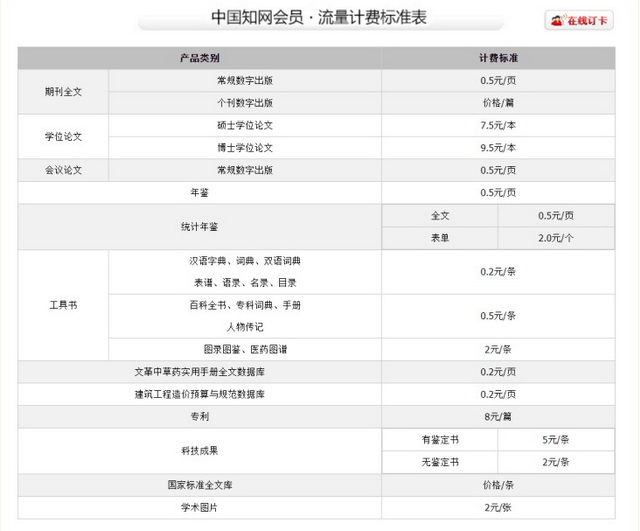Click the 个刊数字出版 row label

point(244,102)
